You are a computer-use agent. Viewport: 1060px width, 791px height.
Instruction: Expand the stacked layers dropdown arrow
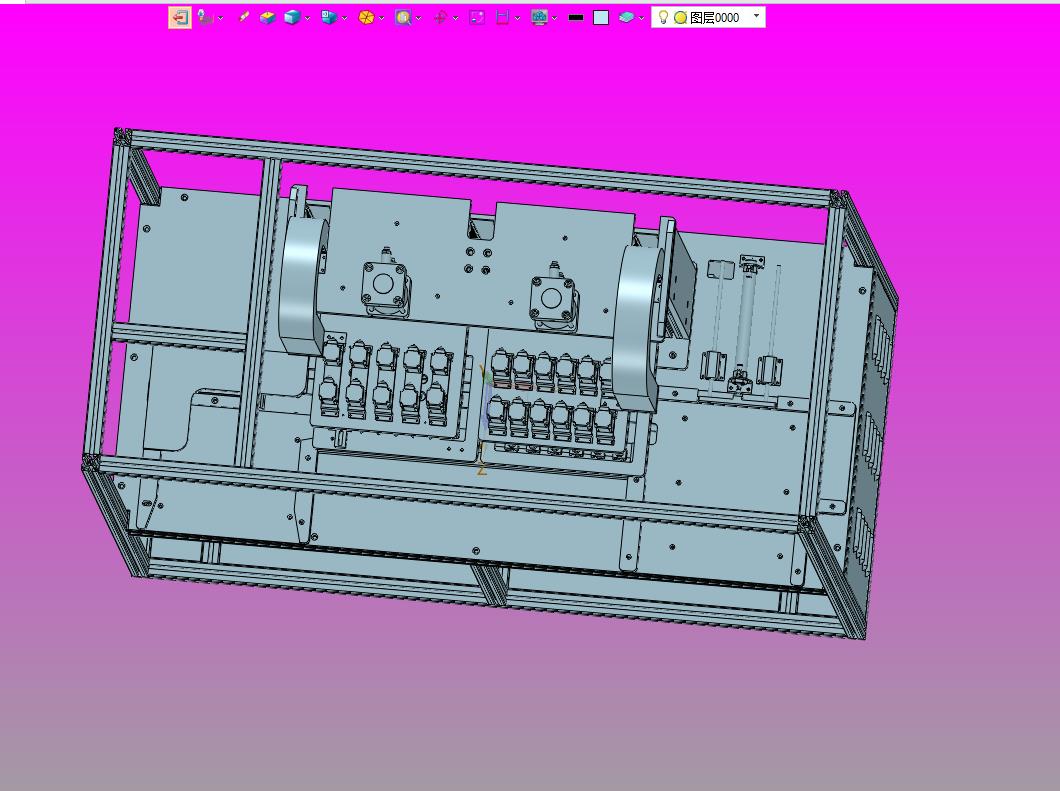(641, 18)
